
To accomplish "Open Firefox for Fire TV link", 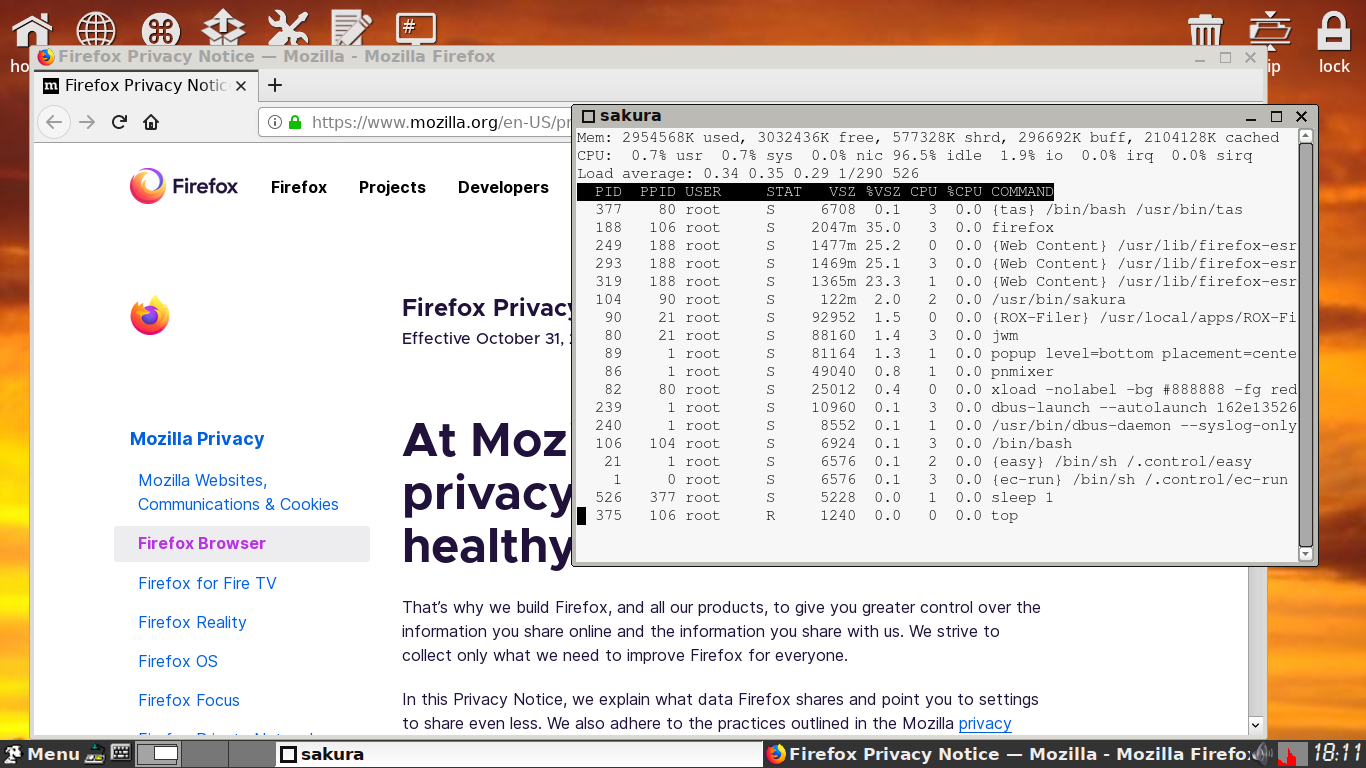I will 207,583.
